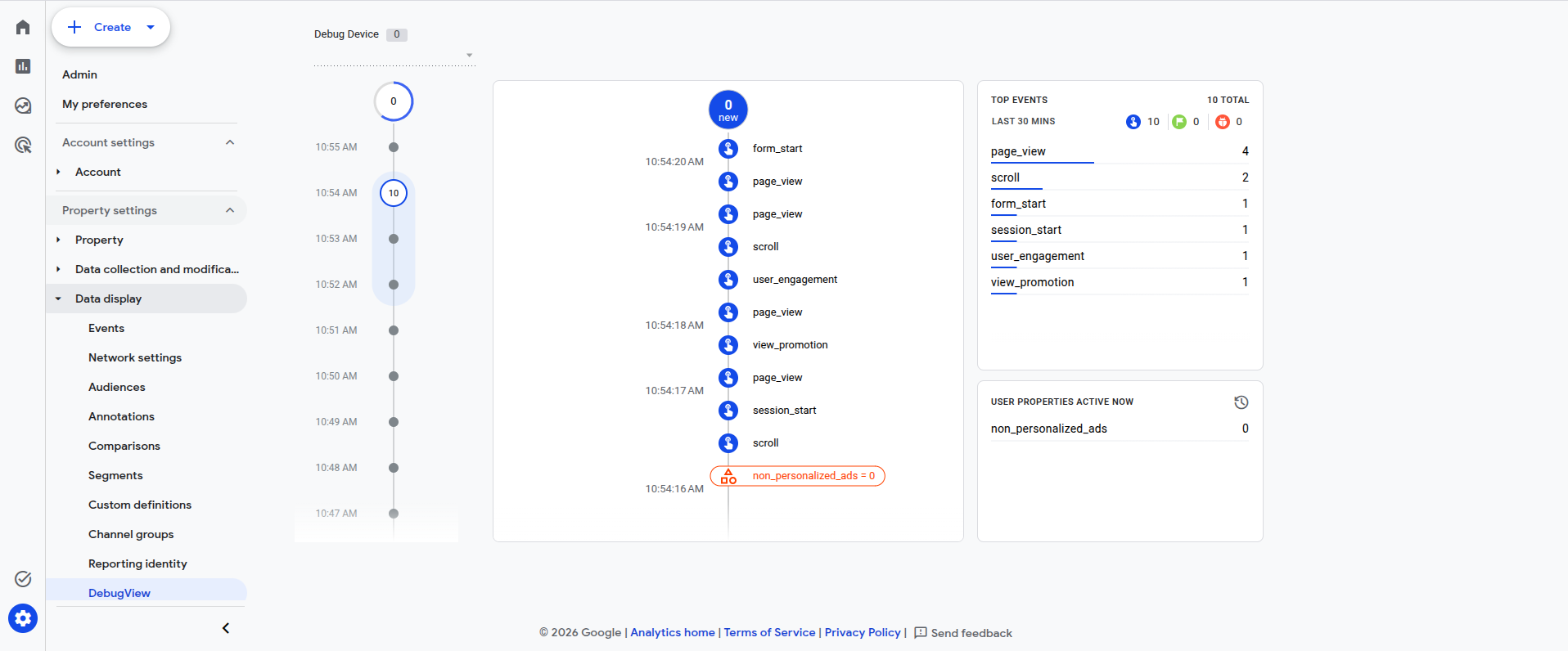Image resolution: width=1568 pixels, height=651 pixels.
Task: Click the session_start event icon
Action: click(x=728, y=411)
